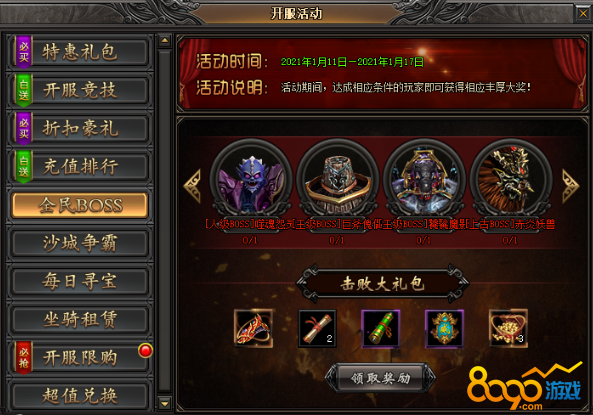Screen dimensions: 593x415
Task: Open the 特惠礼包 tab
Action: 79,52
